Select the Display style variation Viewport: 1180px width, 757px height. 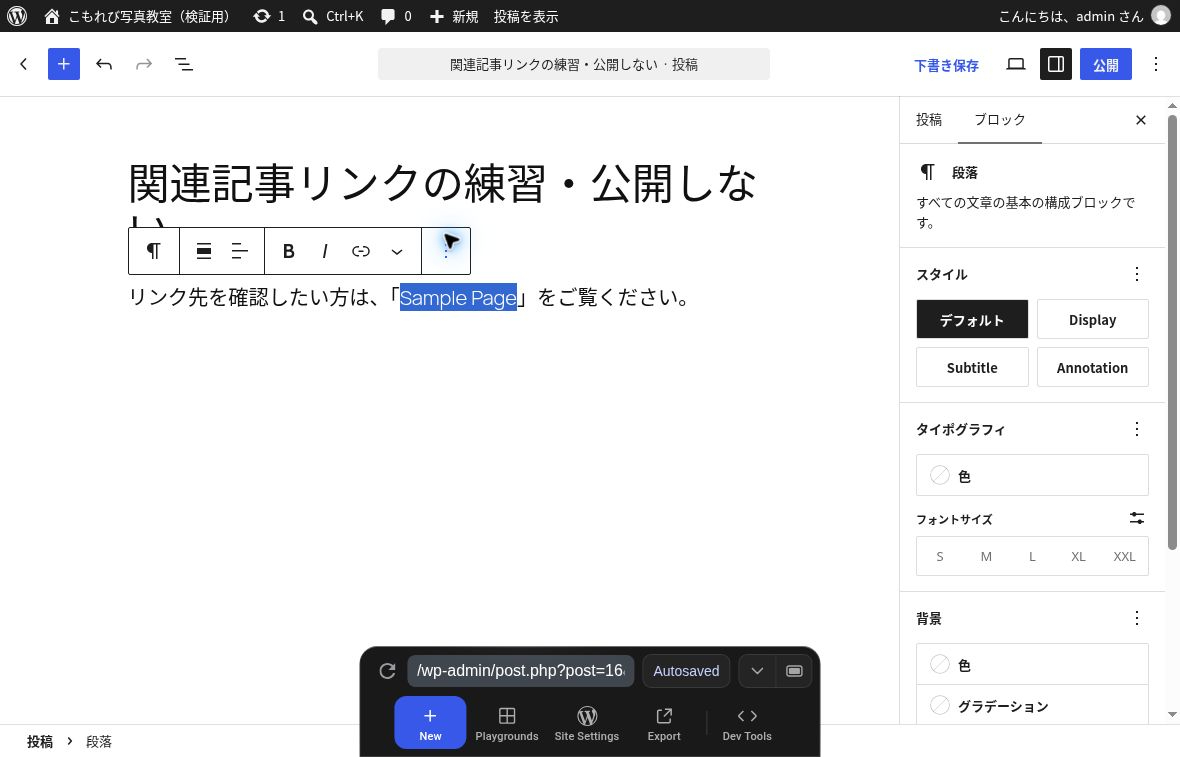[x=1093, y=320]
